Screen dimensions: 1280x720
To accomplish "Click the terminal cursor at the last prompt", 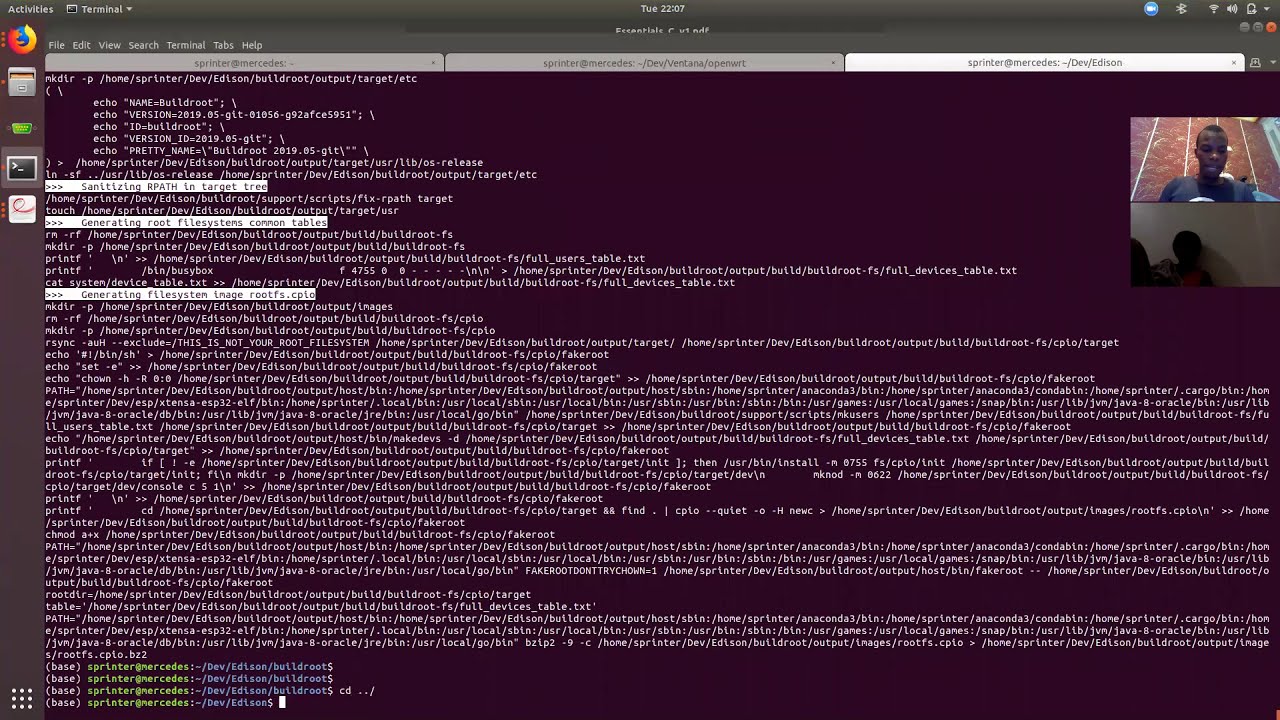I will (282, 703).
